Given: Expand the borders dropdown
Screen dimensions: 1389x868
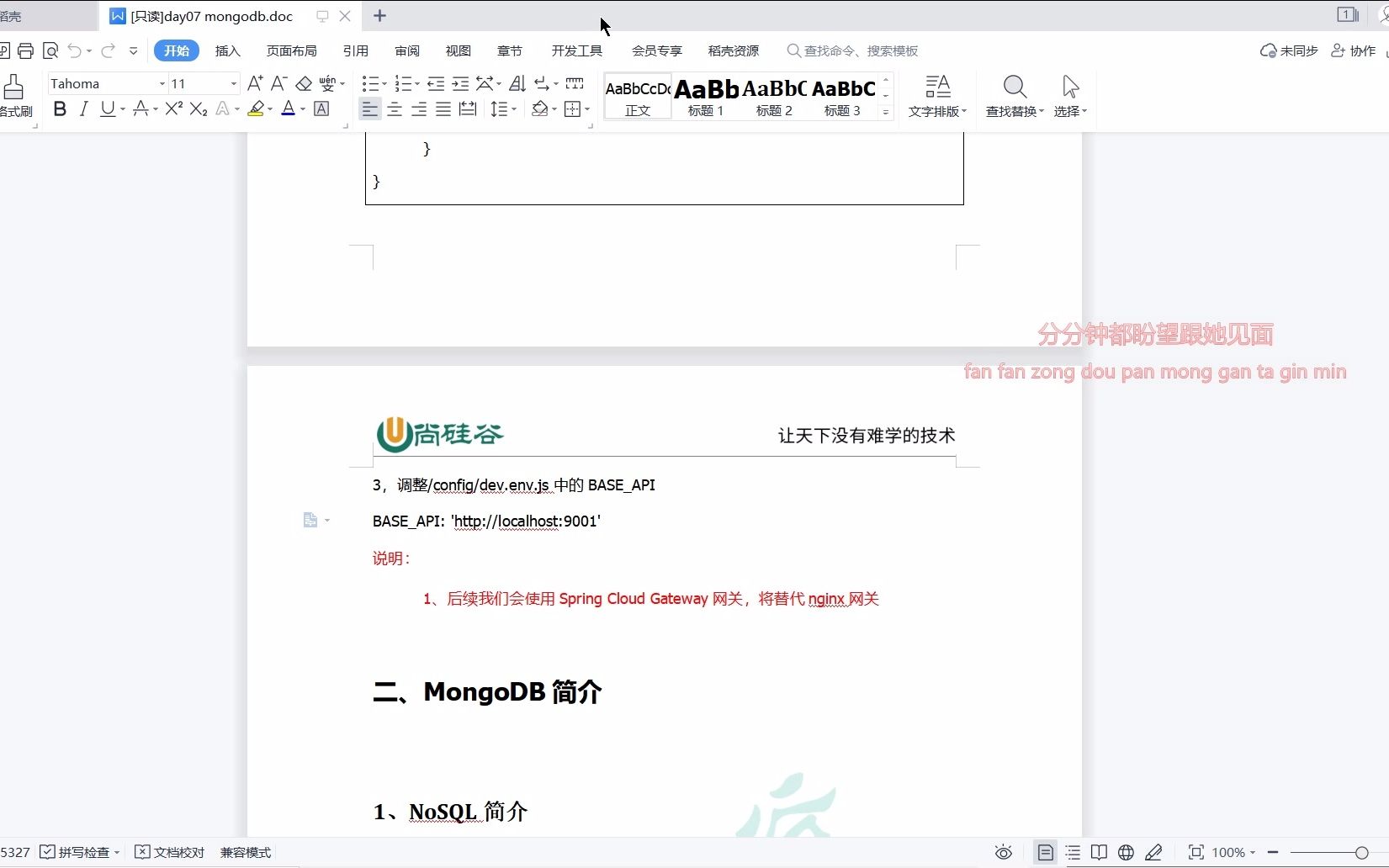Looking at the screenshot, I should (x=587, y=109).
